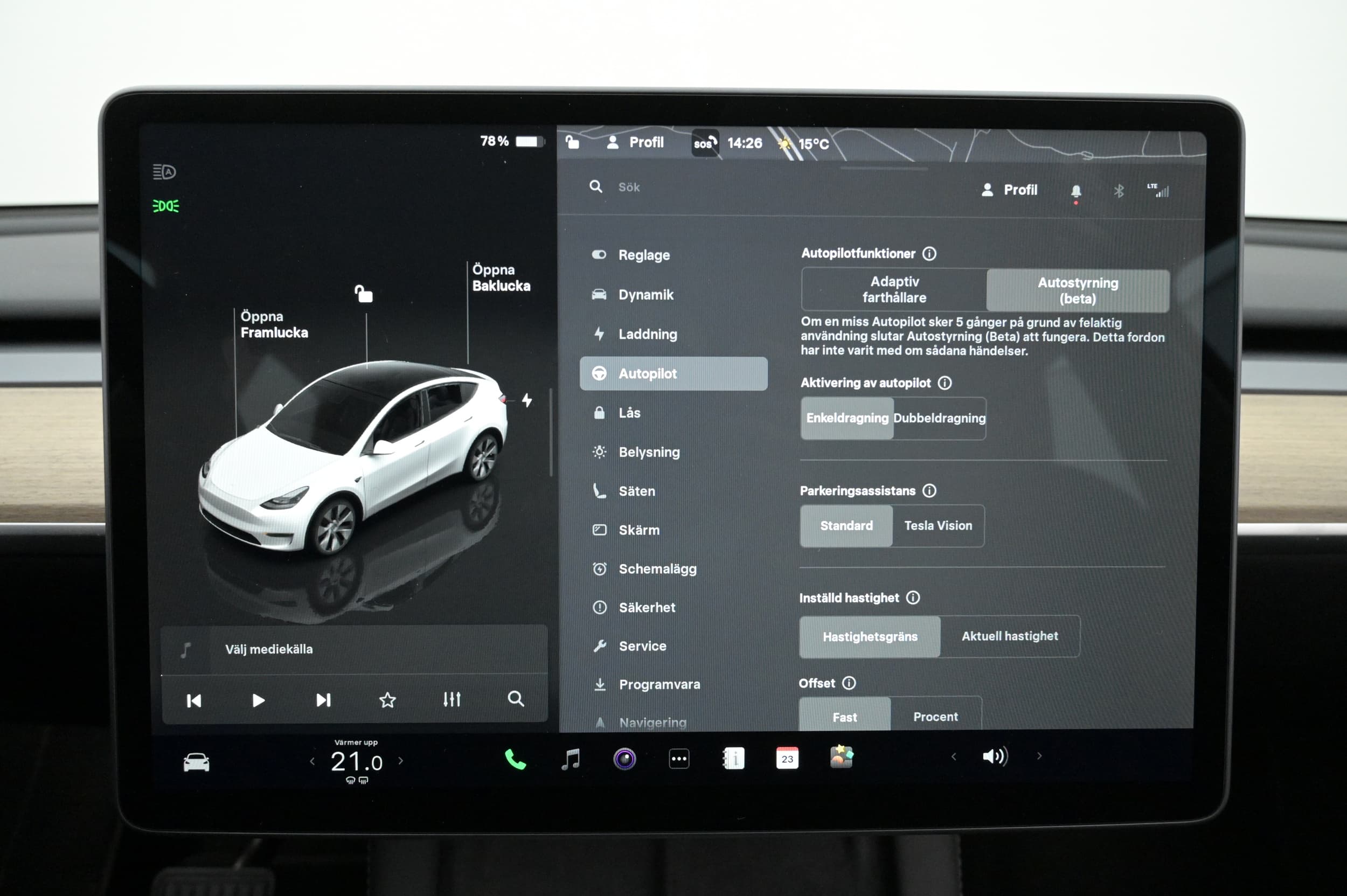Screen dimensions: 1347x896
Task: Decrease temperature with left arrow
Action: (312, 761)
